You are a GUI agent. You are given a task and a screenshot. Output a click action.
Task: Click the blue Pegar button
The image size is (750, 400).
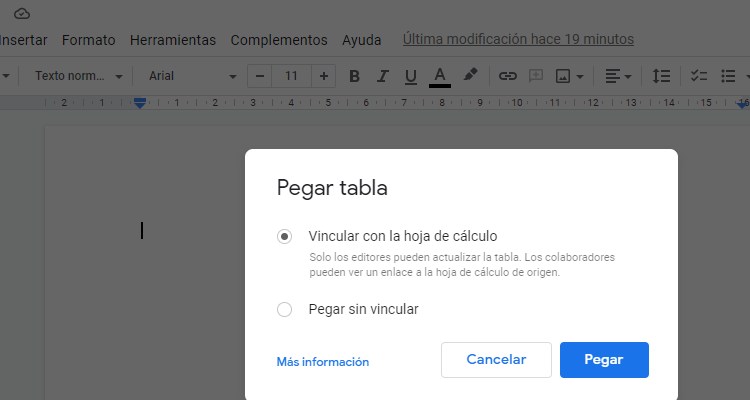(x=604, y=360)
